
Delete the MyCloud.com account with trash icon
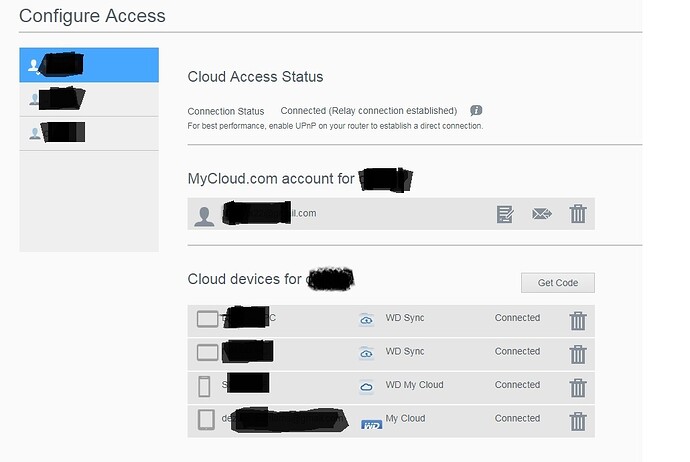click(578, 214)
